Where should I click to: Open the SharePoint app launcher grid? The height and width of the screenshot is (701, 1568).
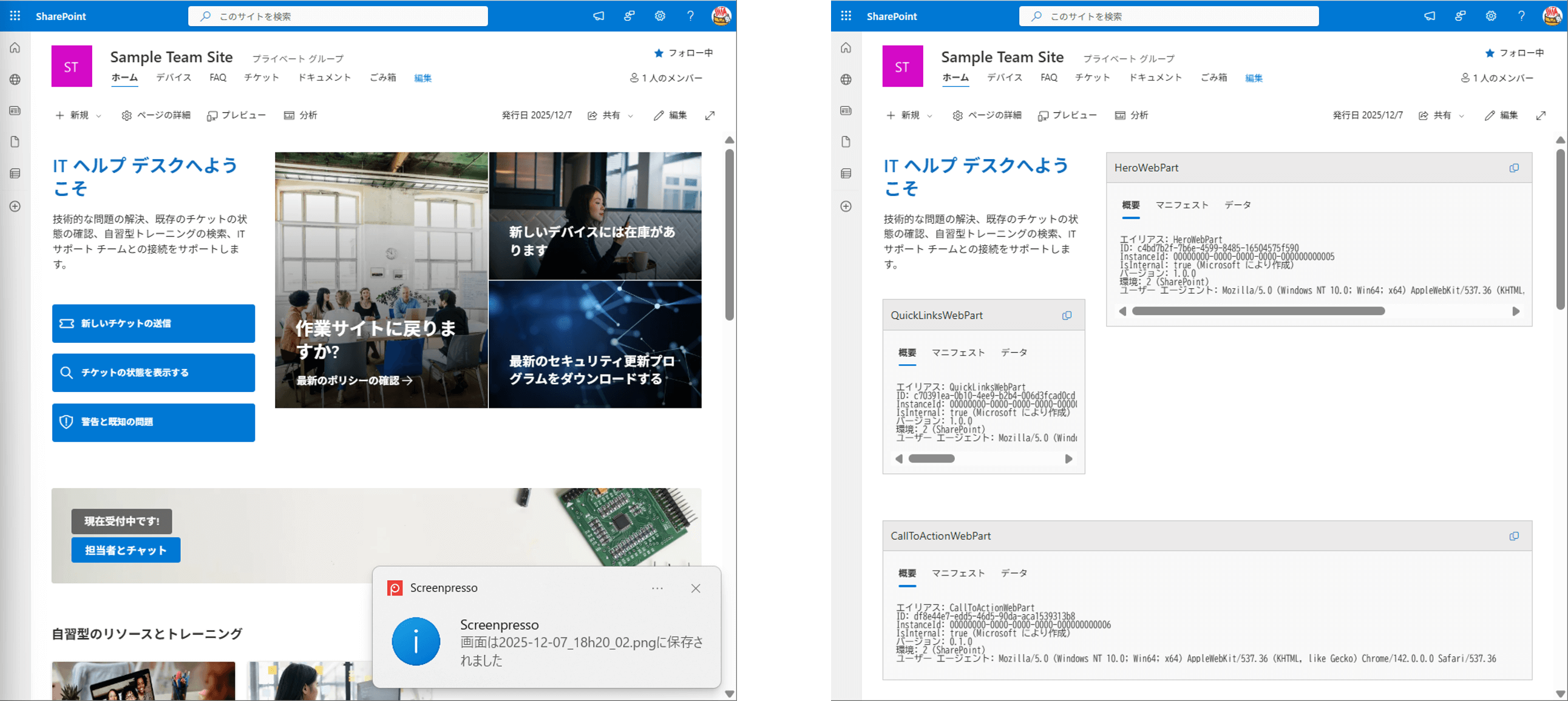click(15, 16)
